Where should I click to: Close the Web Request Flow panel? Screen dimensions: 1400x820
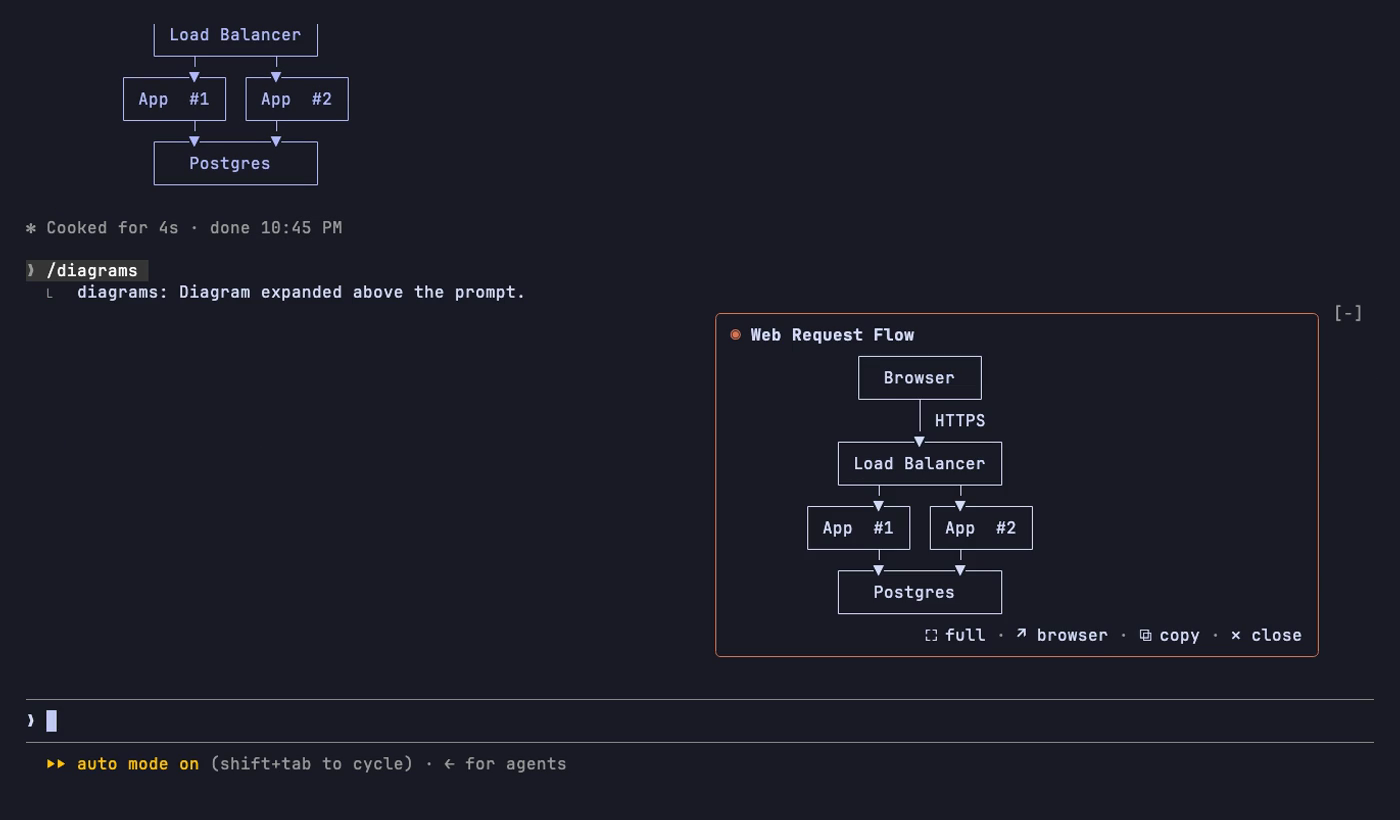coord(1266,635)
